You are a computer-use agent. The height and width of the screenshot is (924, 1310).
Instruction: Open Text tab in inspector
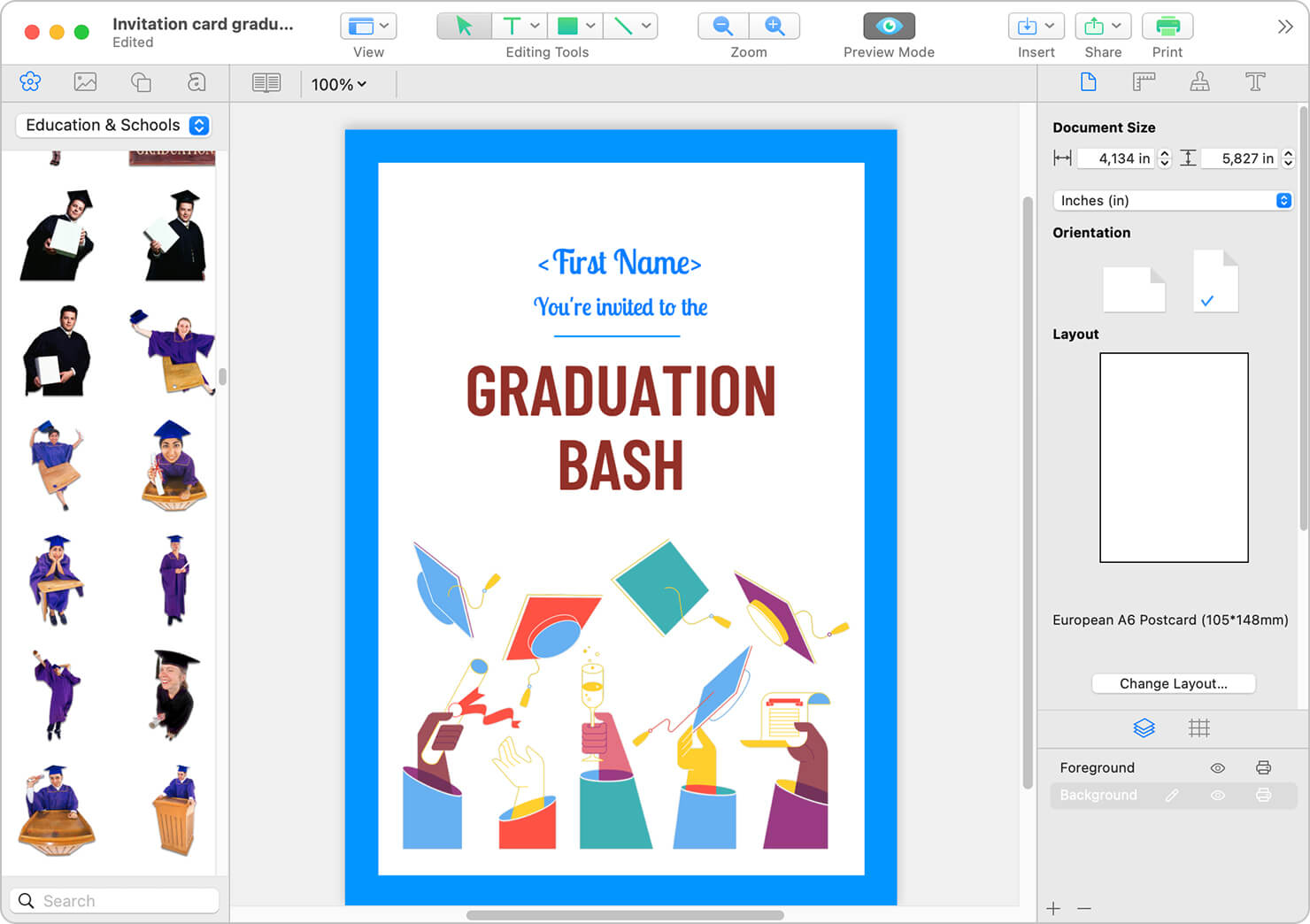click(x=1255, y=82)
